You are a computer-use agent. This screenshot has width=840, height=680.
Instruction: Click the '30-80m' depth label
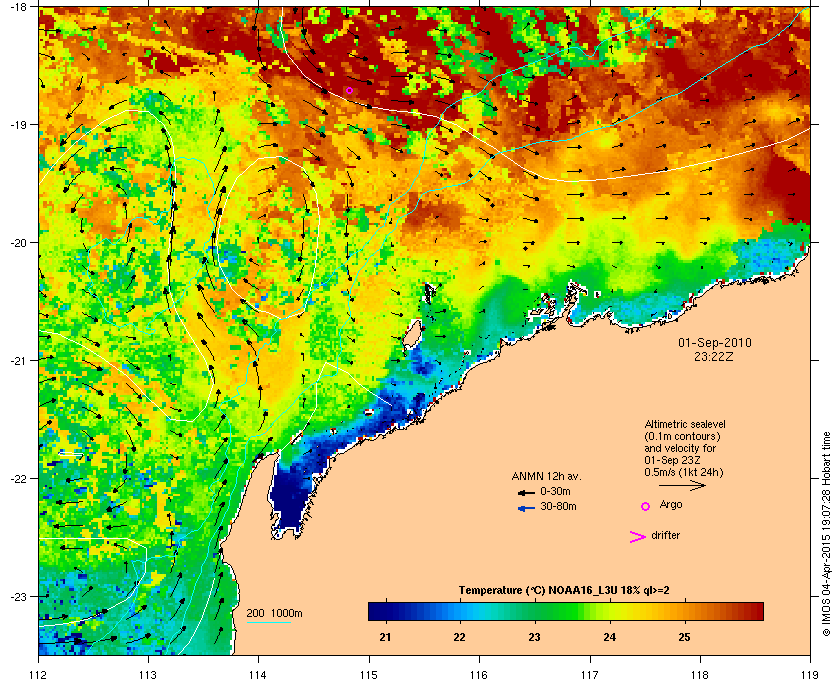click(x=558, y=506)
